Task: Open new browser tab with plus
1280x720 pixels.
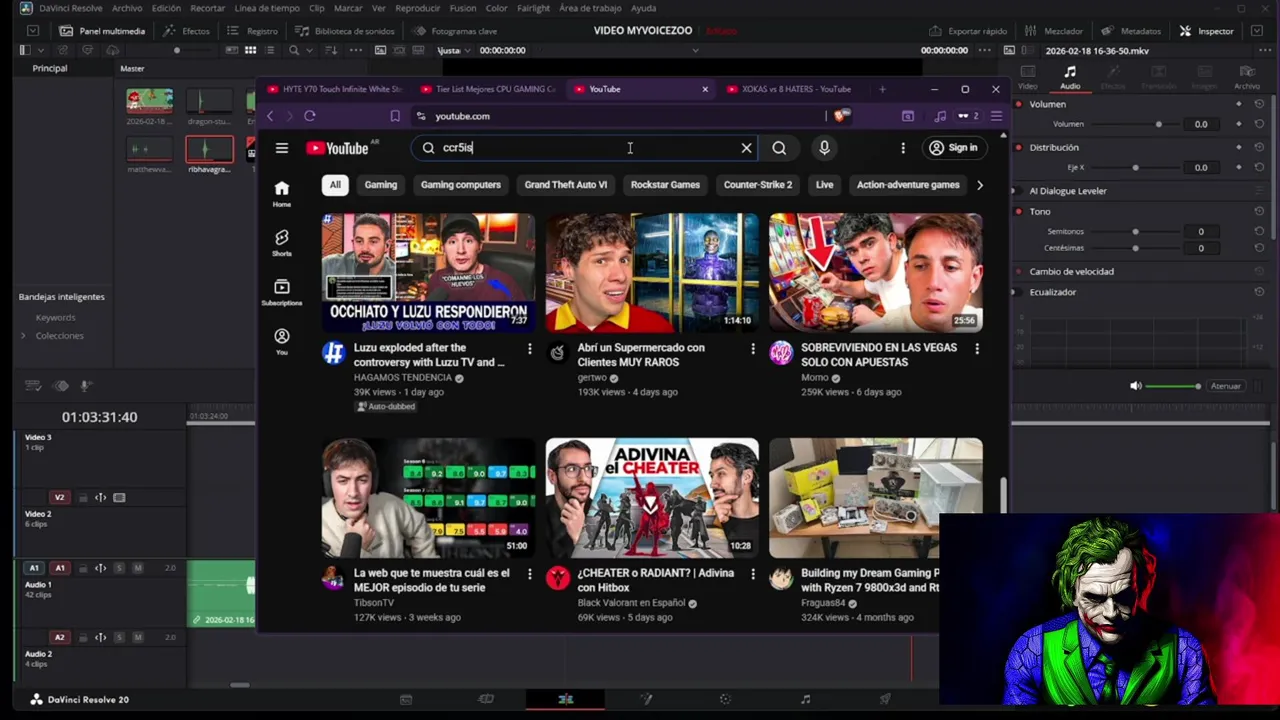Action: tap(882, 89)
